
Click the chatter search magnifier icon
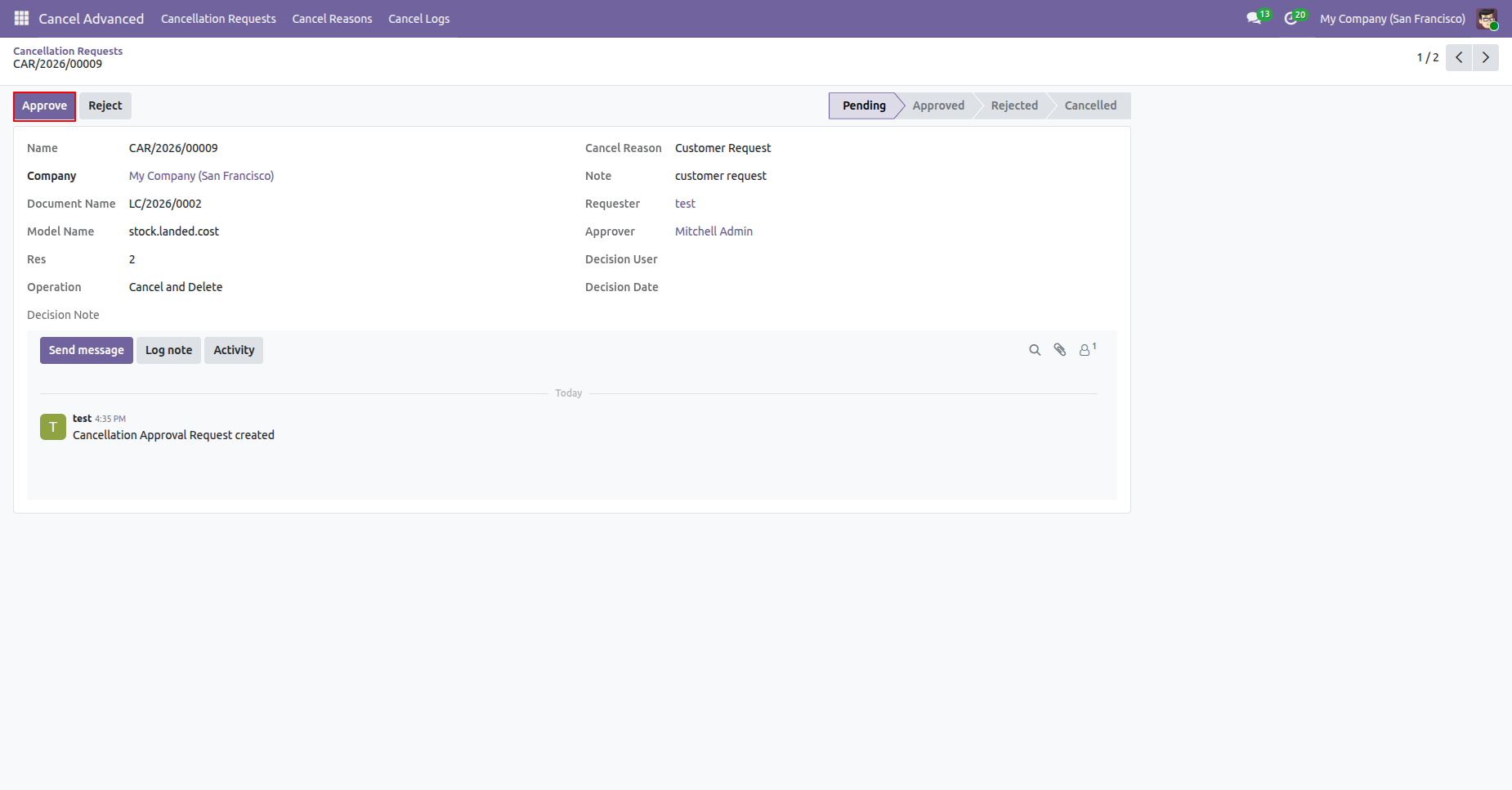point(1035,350)
